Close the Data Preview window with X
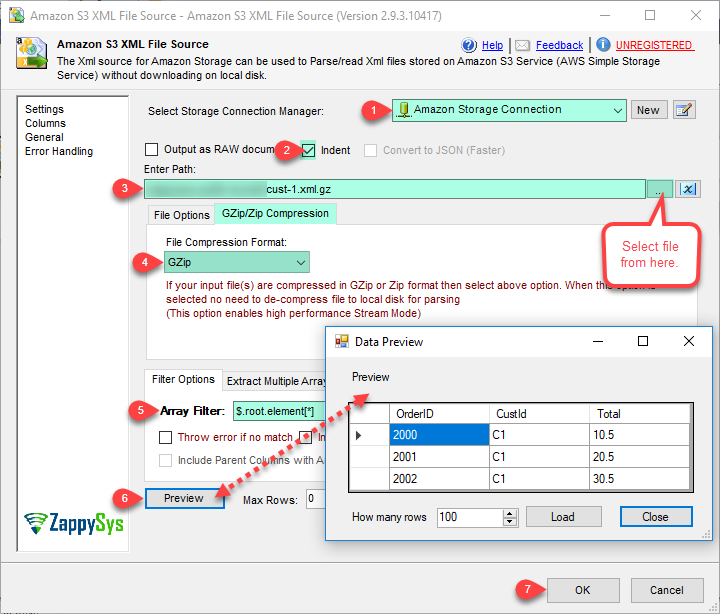This screenshot has height=614, width=720. point(689,341)
